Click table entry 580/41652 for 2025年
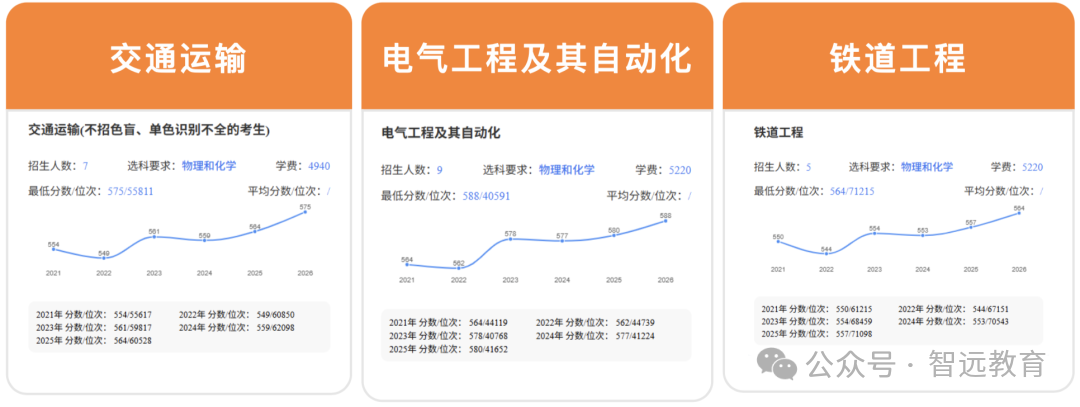 (490, 349)
